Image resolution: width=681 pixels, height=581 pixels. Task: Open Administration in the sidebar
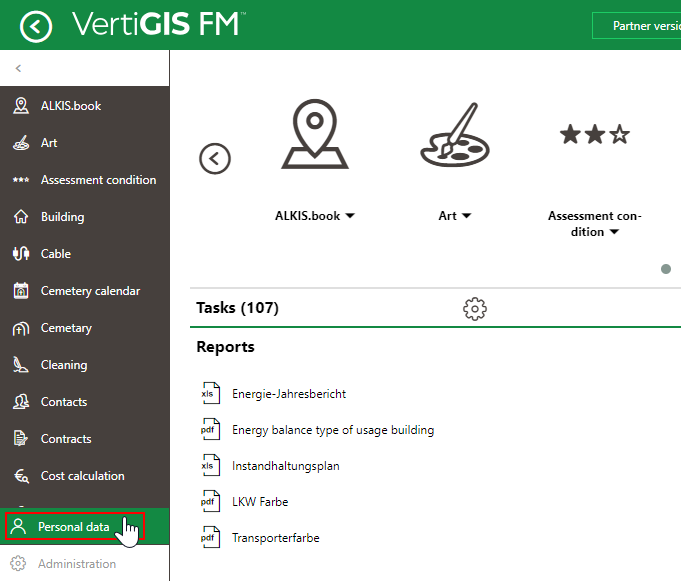tap(77, 564)
